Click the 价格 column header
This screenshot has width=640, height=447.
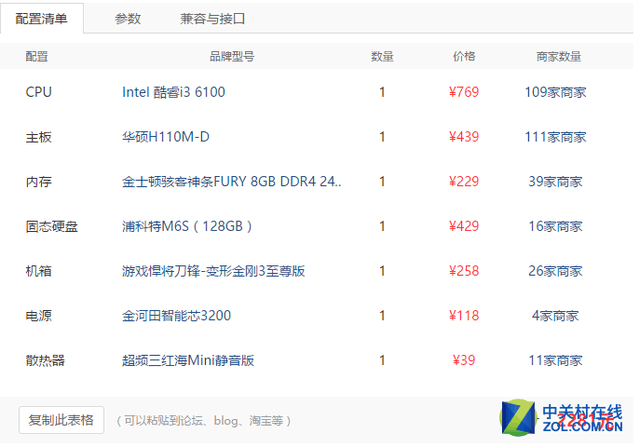[464, 56]
